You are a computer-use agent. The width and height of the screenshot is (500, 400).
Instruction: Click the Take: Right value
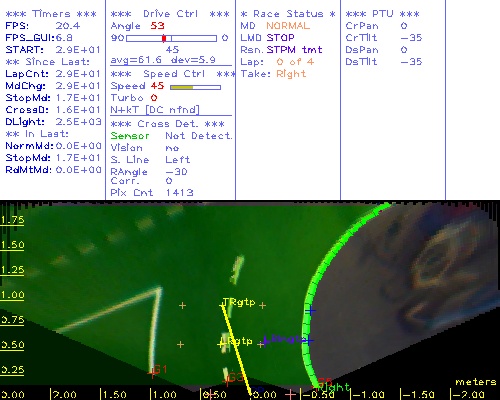tap(291, 74)
